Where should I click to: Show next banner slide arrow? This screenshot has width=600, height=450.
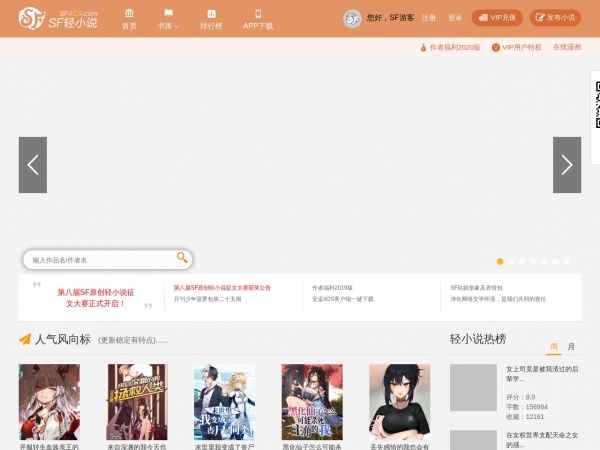pos(567,165)
